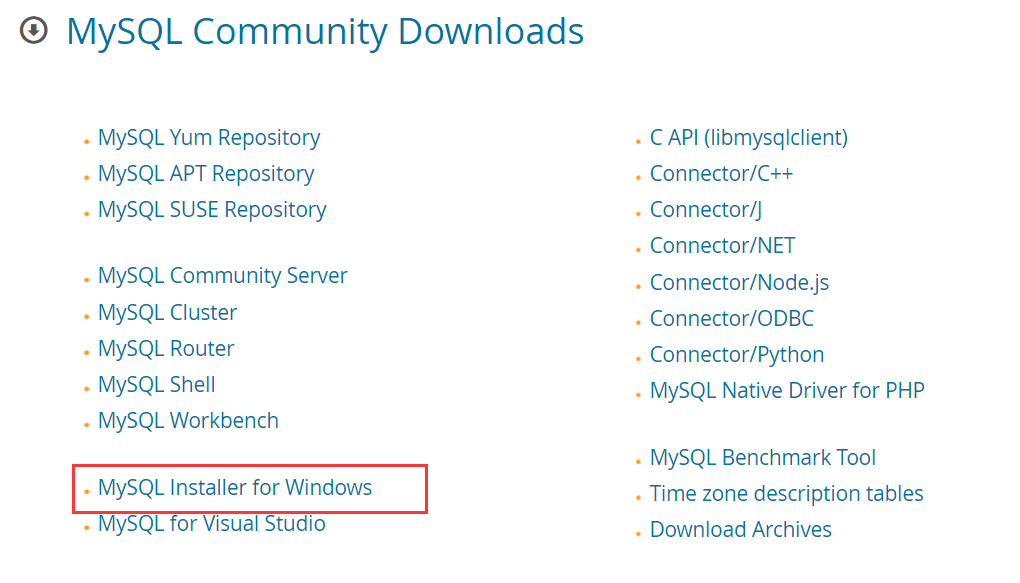Go to MySQL Community Server downloads

[222, 276]
